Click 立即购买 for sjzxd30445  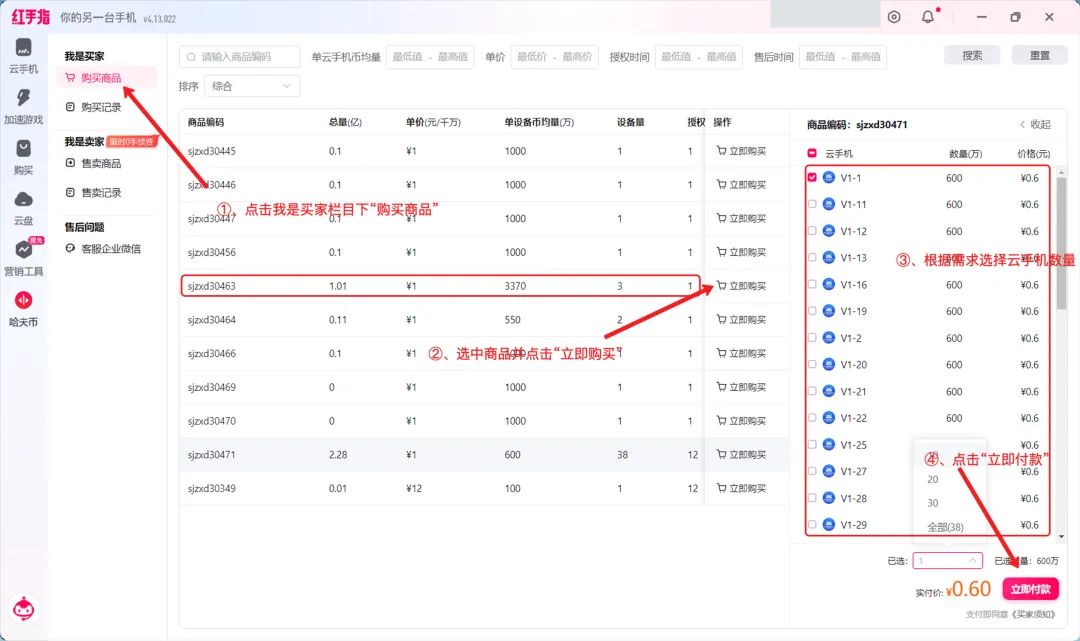coord(740,151)
